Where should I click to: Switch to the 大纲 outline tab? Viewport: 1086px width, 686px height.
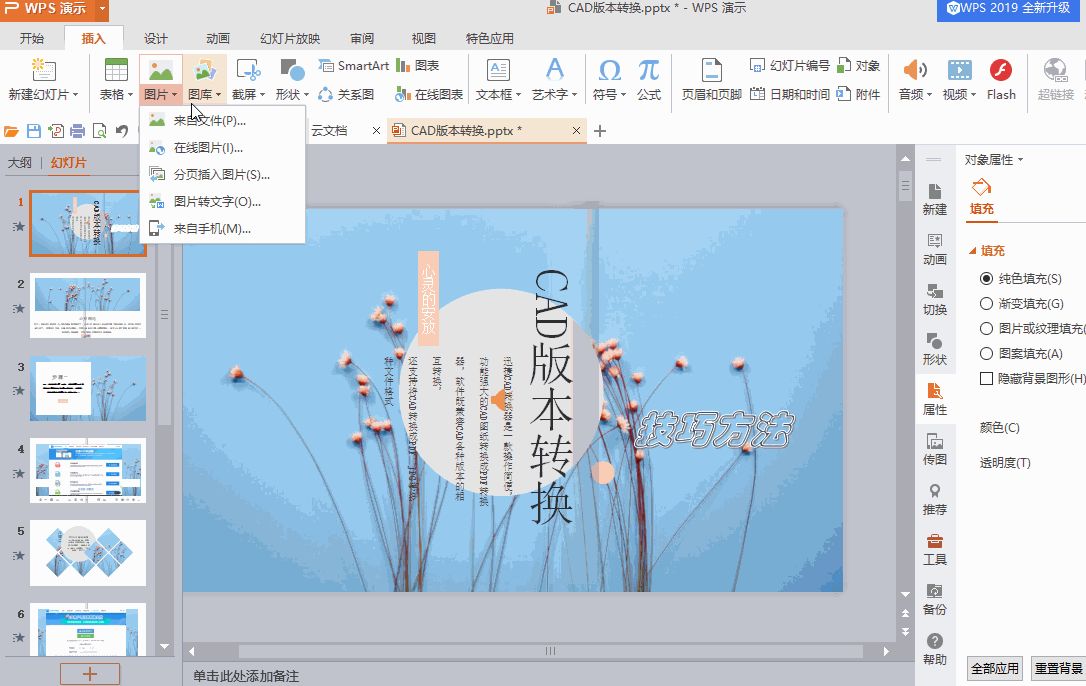tap(19, 163)
